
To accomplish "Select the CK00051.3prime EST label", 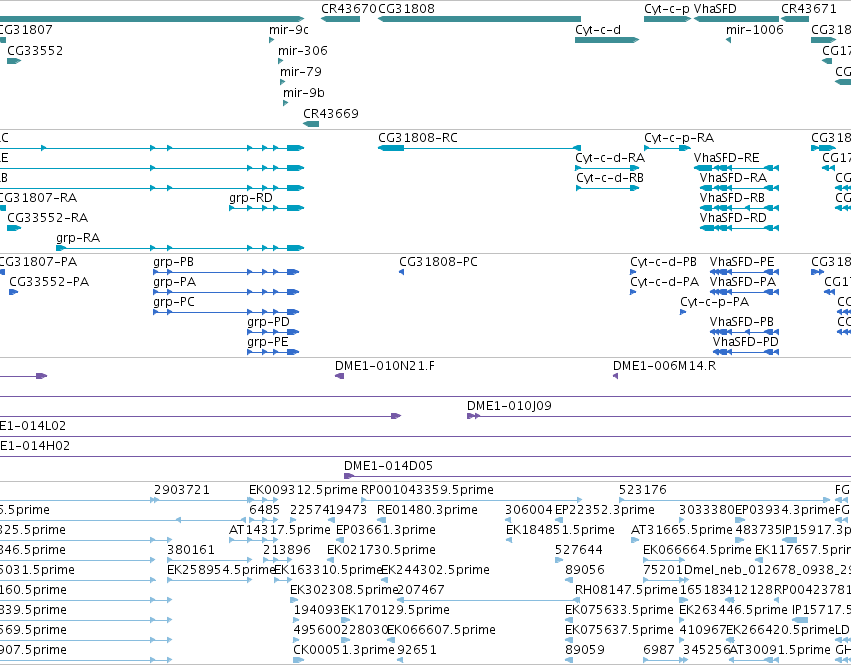I will 344,651.
